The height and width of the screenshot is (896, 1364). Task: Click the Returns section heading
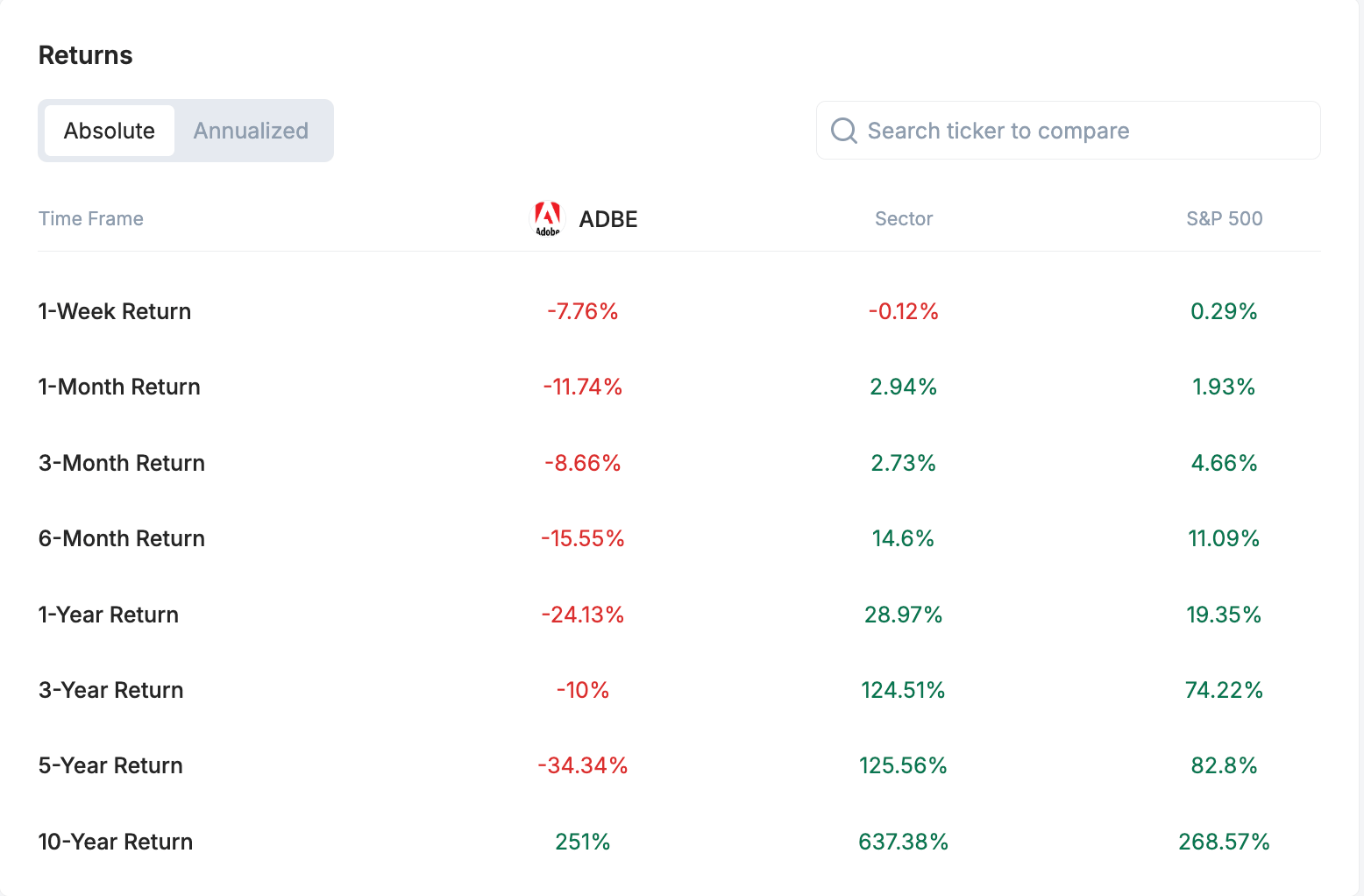(85, 54)
